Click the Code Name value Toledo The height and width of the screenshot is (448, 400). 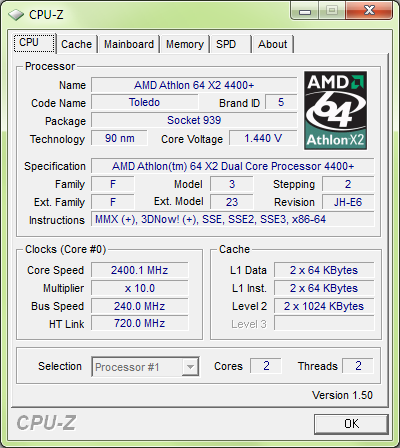[x=144, y=102]
